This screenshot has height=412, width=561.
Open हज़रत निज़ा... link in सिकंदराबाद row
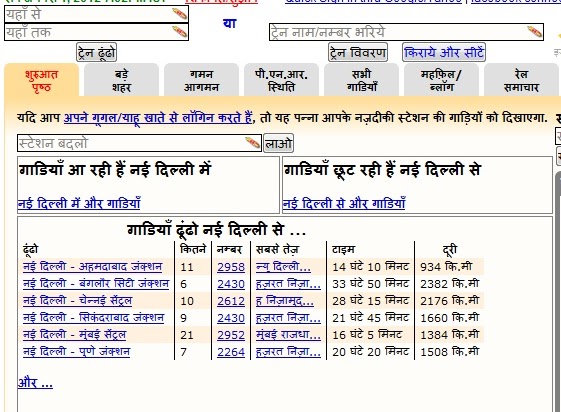point(288,318)
